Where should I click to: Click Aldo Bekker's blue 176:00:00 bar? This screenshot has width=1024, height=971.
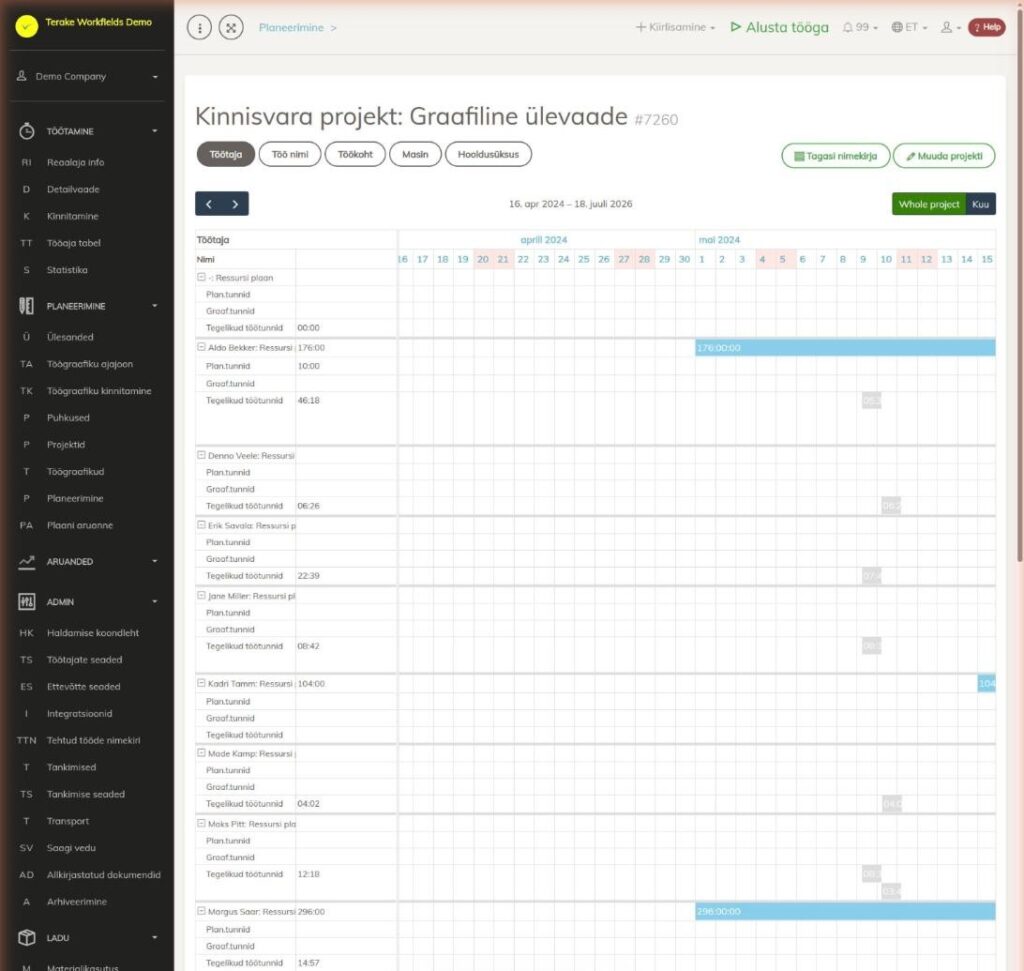click(845, 348)
